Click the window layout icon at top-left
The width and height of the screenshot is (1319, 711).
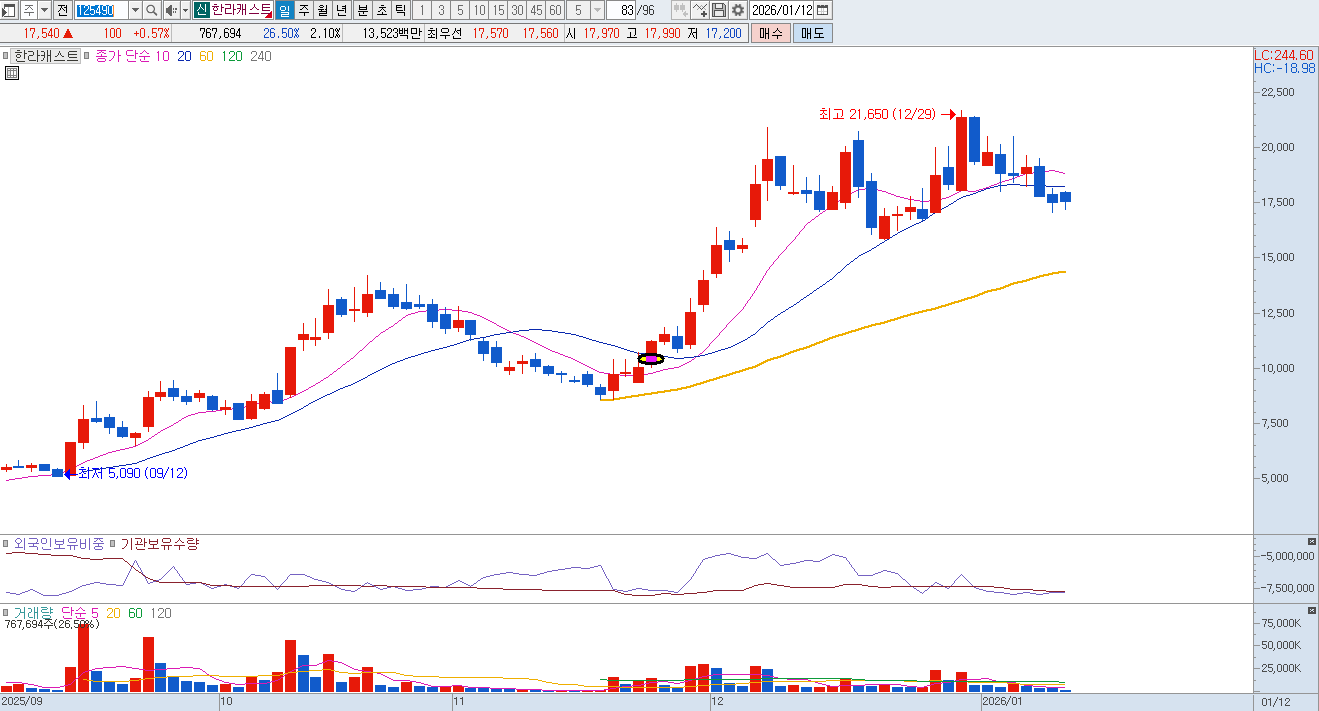(x=9, y=10)
